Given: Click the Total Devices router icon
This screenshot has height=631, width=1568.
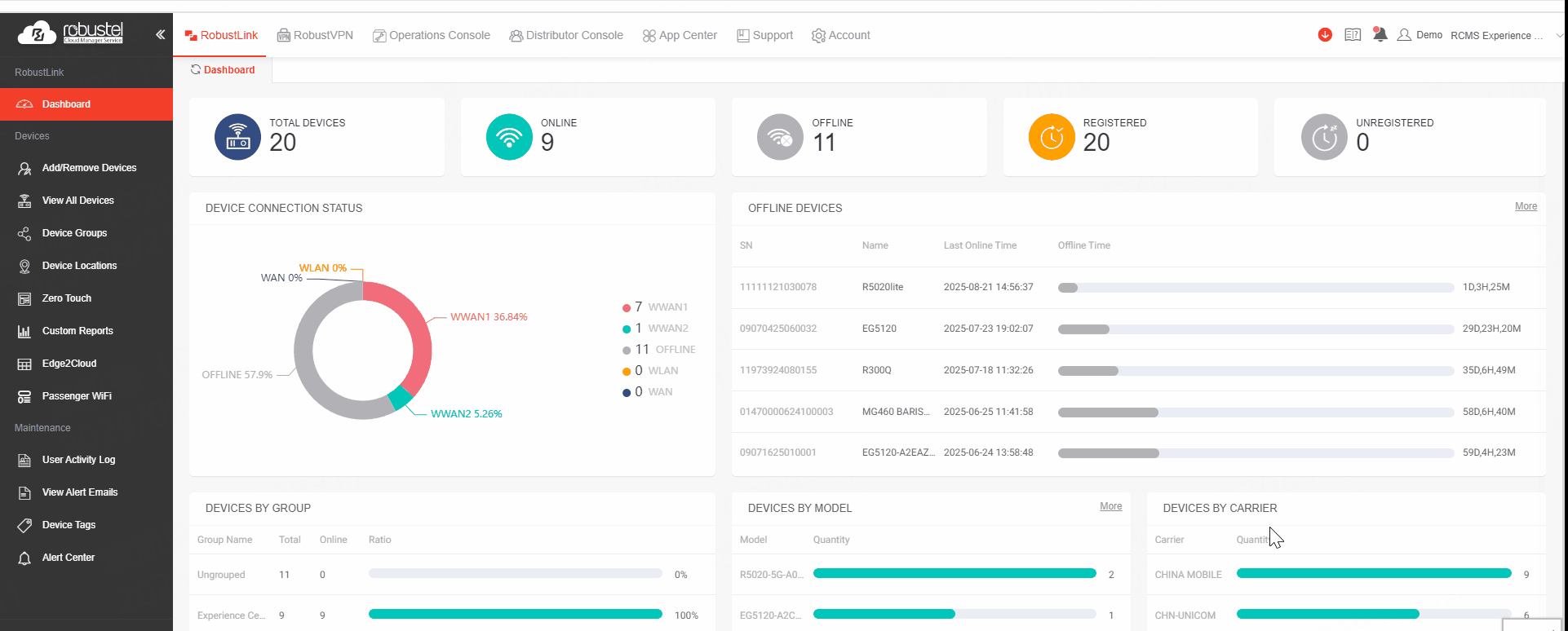Looking at the screenshot, I should 237,137.
